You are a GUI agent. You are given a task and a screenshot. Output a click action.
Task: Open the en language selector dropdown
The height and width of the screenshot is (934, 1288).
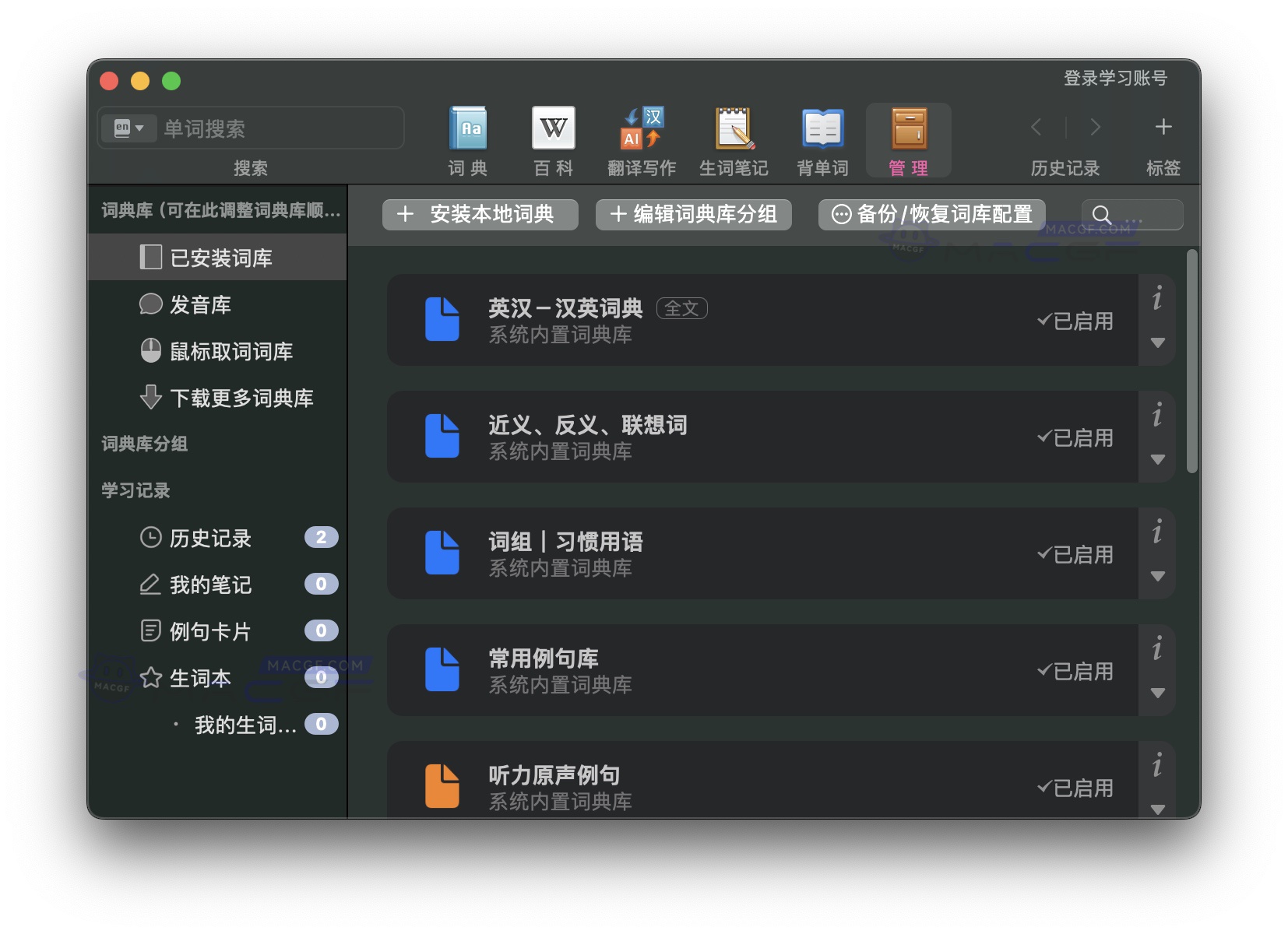coord(128,128)
